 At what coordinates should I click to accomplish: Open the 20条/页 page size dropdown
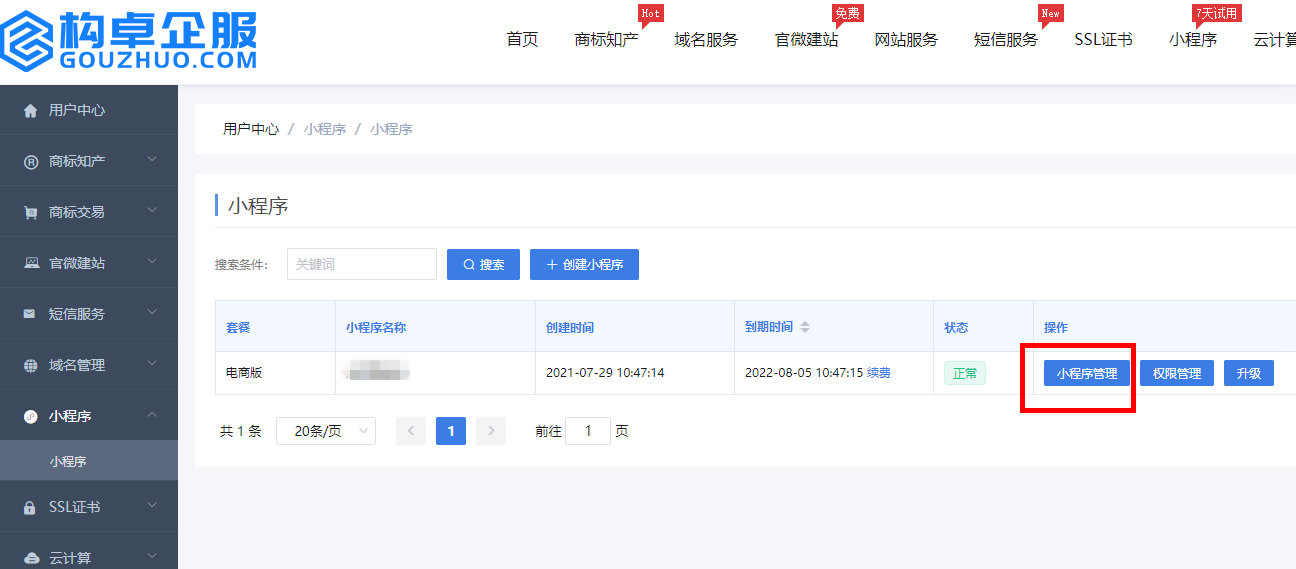[x=326, y=431]
